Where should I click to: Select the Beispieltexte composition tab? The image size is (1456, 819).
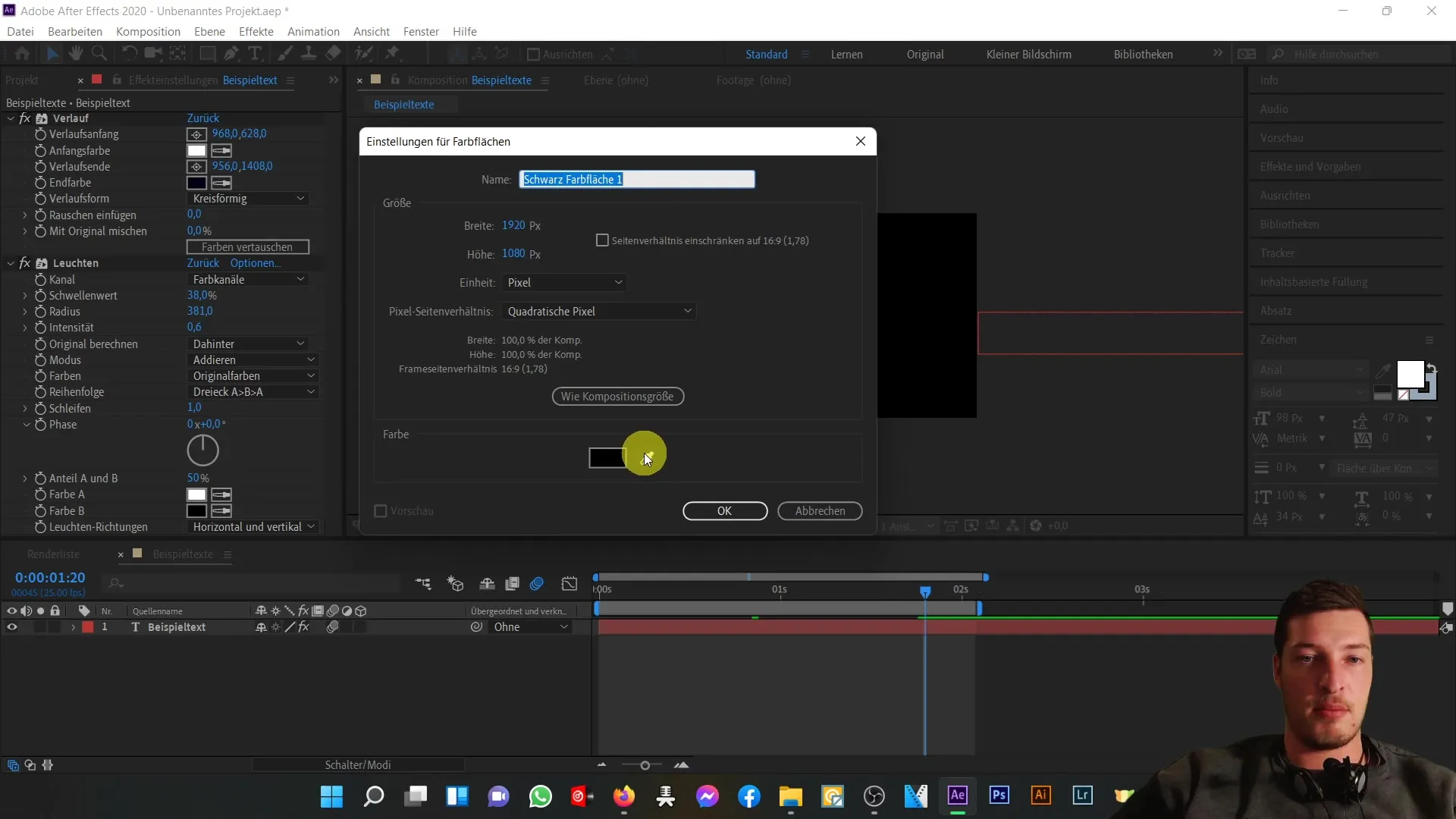pyautogui.click(x=404, y=103)
